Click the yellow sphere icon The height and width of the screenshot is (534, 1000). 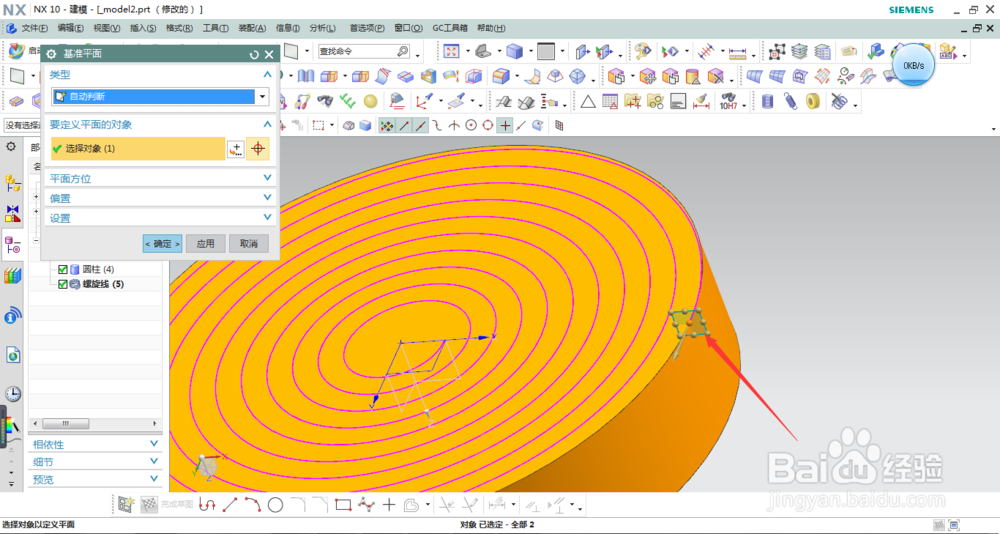[x=370, y=101]
